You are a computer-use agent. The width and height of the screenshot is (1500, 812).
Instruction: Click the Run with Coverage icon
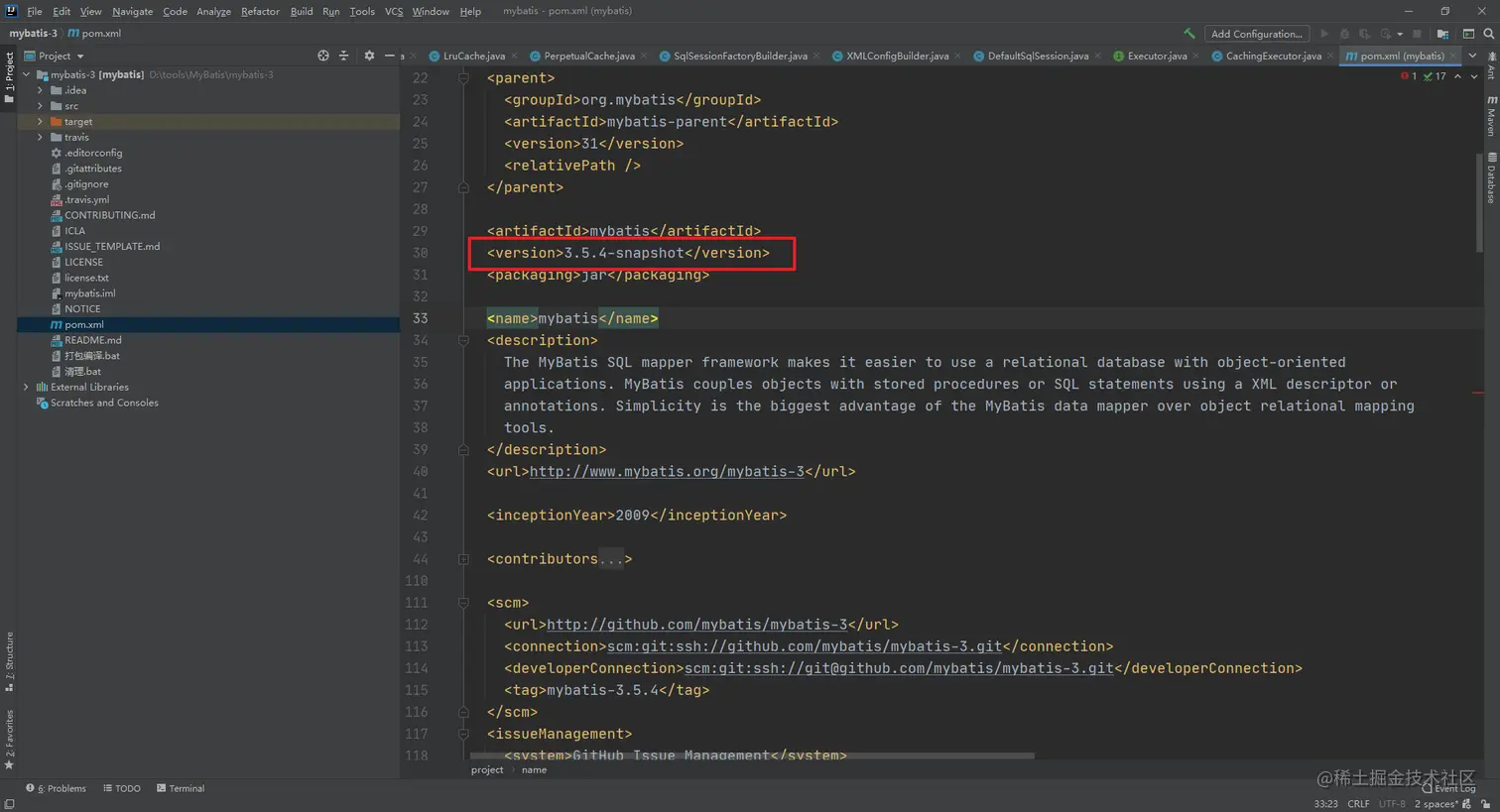(1364, 34)
